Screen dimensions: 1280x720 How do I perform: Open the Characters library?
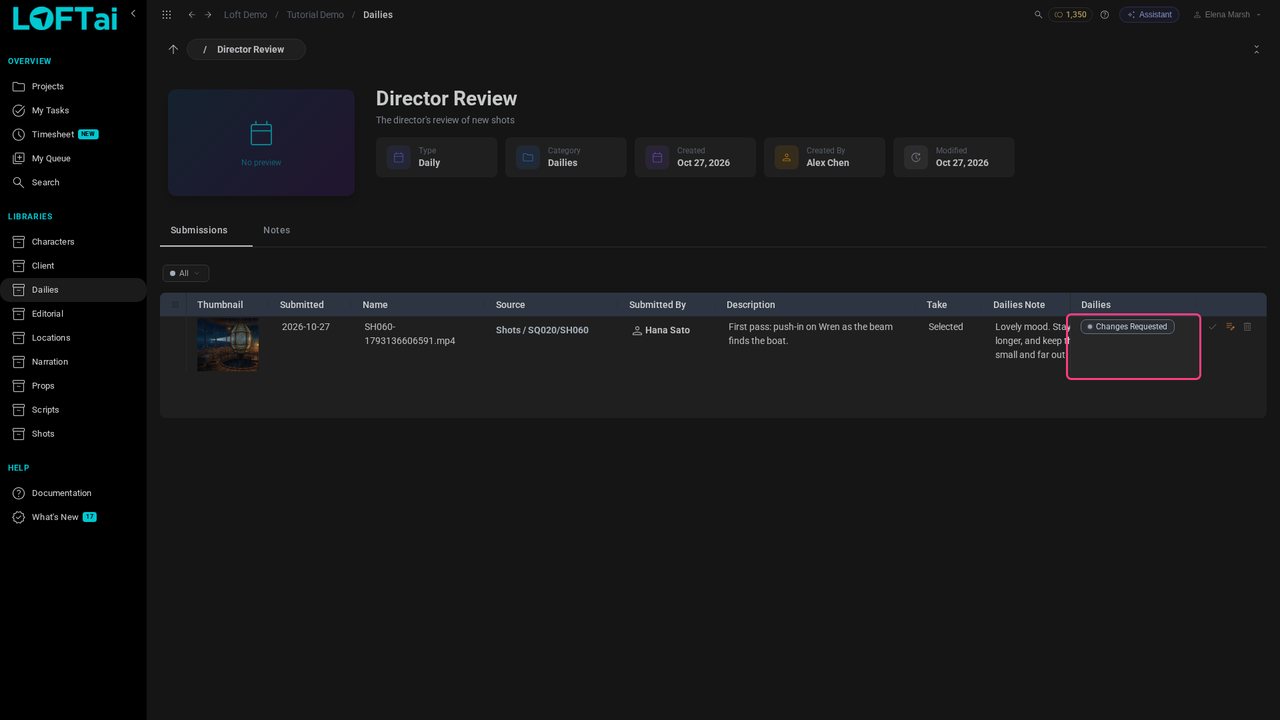coord(73,242)
